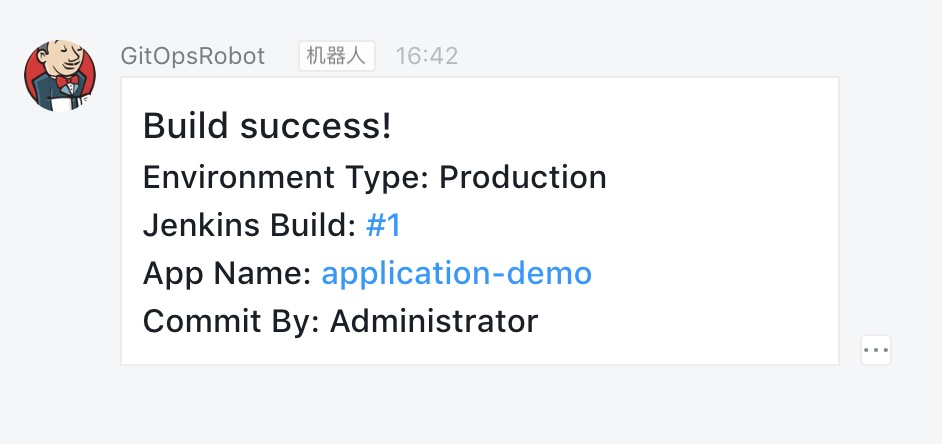Click the GitOpsRobot sender name

point(193,56)
